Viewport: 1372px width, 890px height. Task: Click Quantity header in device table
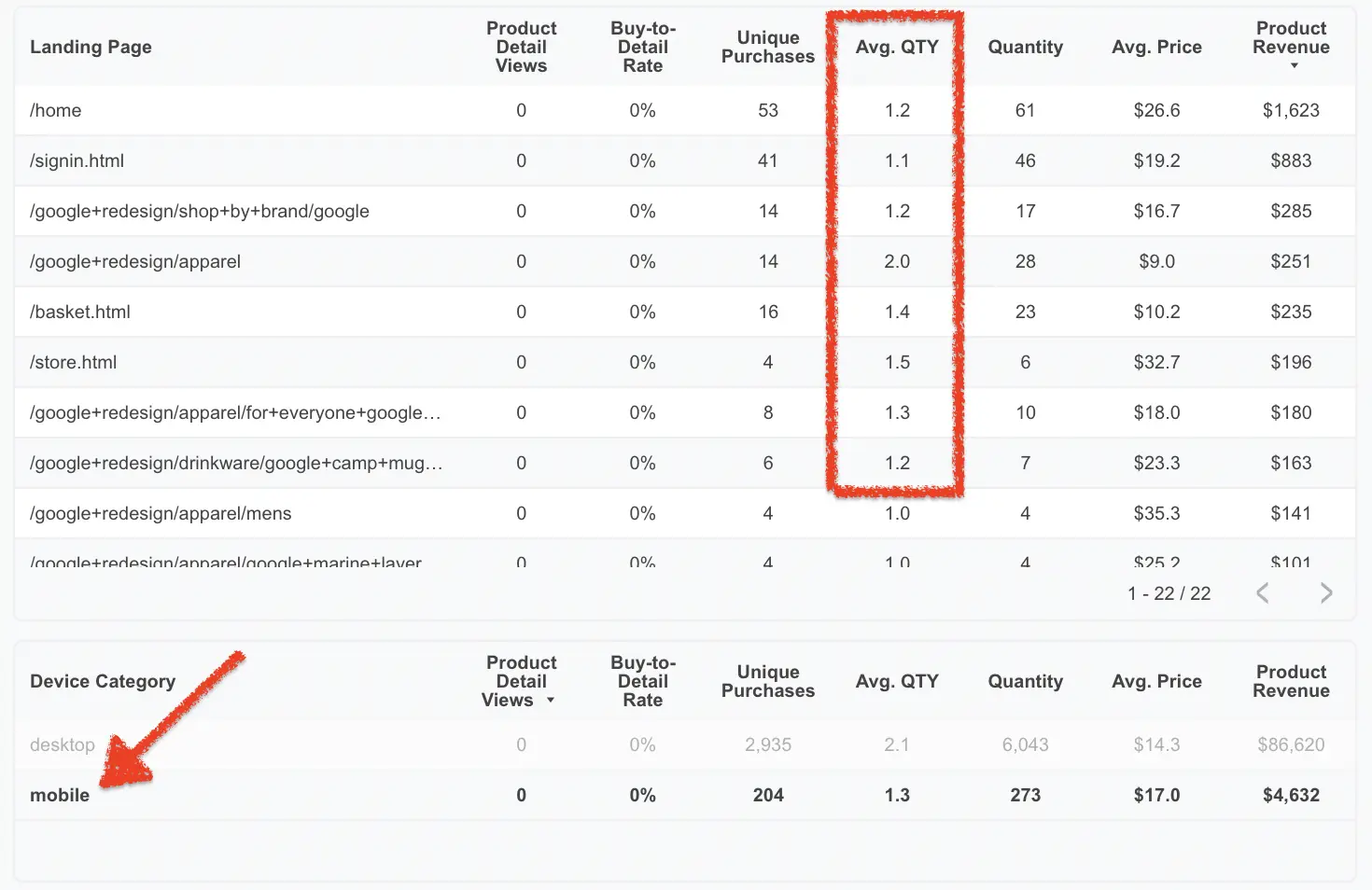pyautogui.click(x=1025, y=682)
